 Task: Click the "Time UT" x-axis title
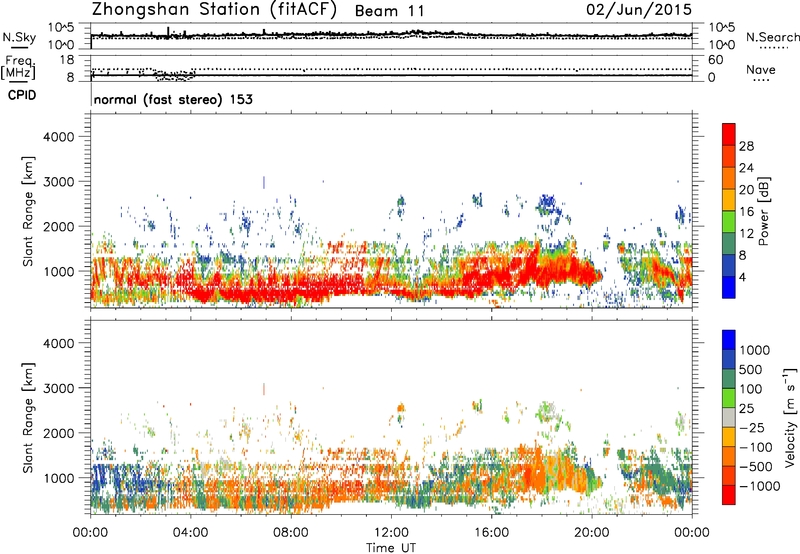391,548
